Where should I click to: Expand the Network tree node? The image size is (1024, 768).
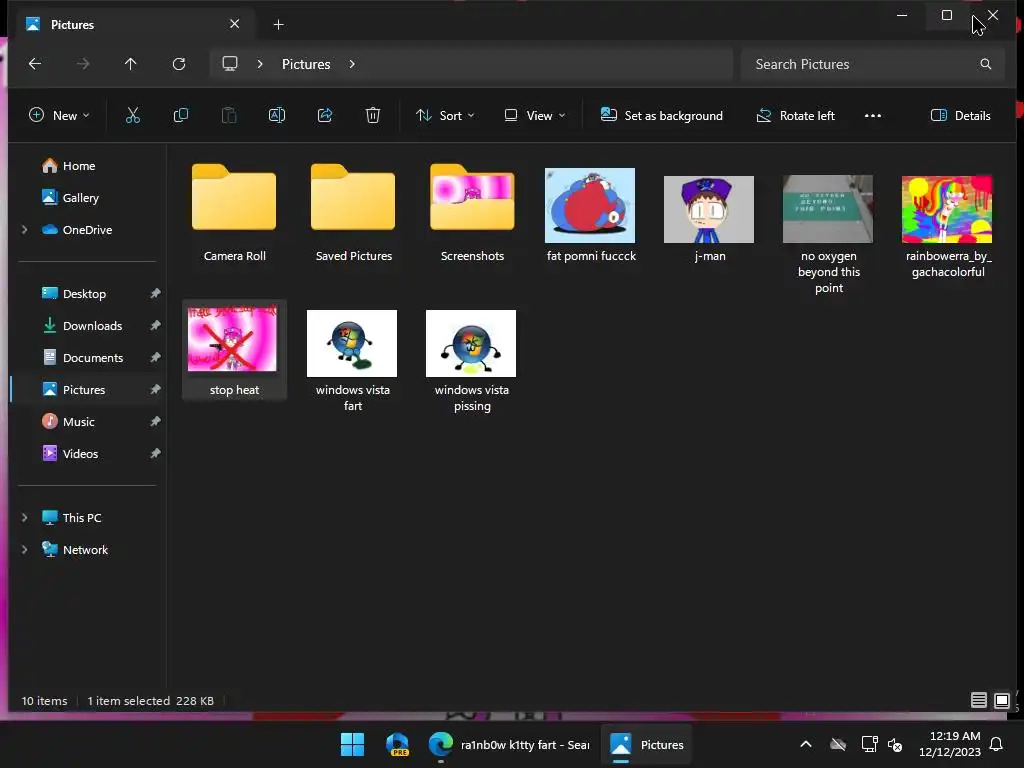pos(25,550)
